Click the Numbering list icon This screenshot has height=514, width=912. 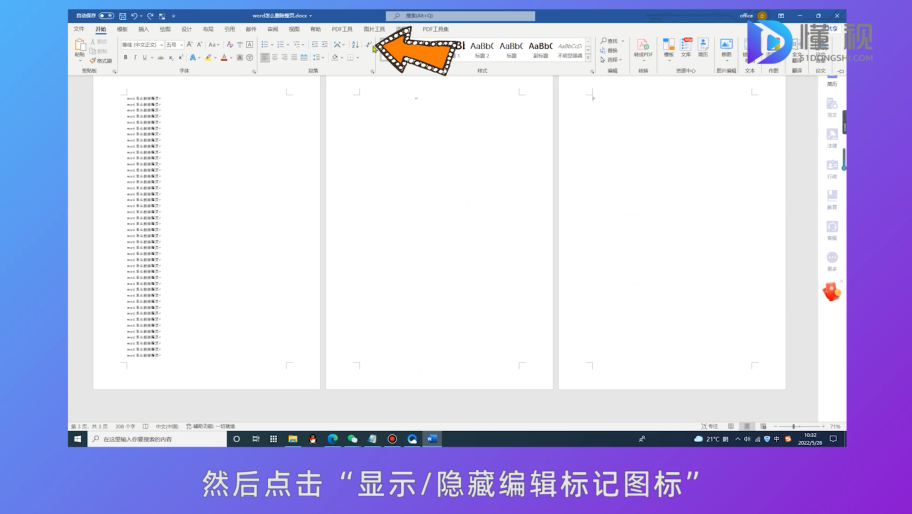tap(280, 45)
